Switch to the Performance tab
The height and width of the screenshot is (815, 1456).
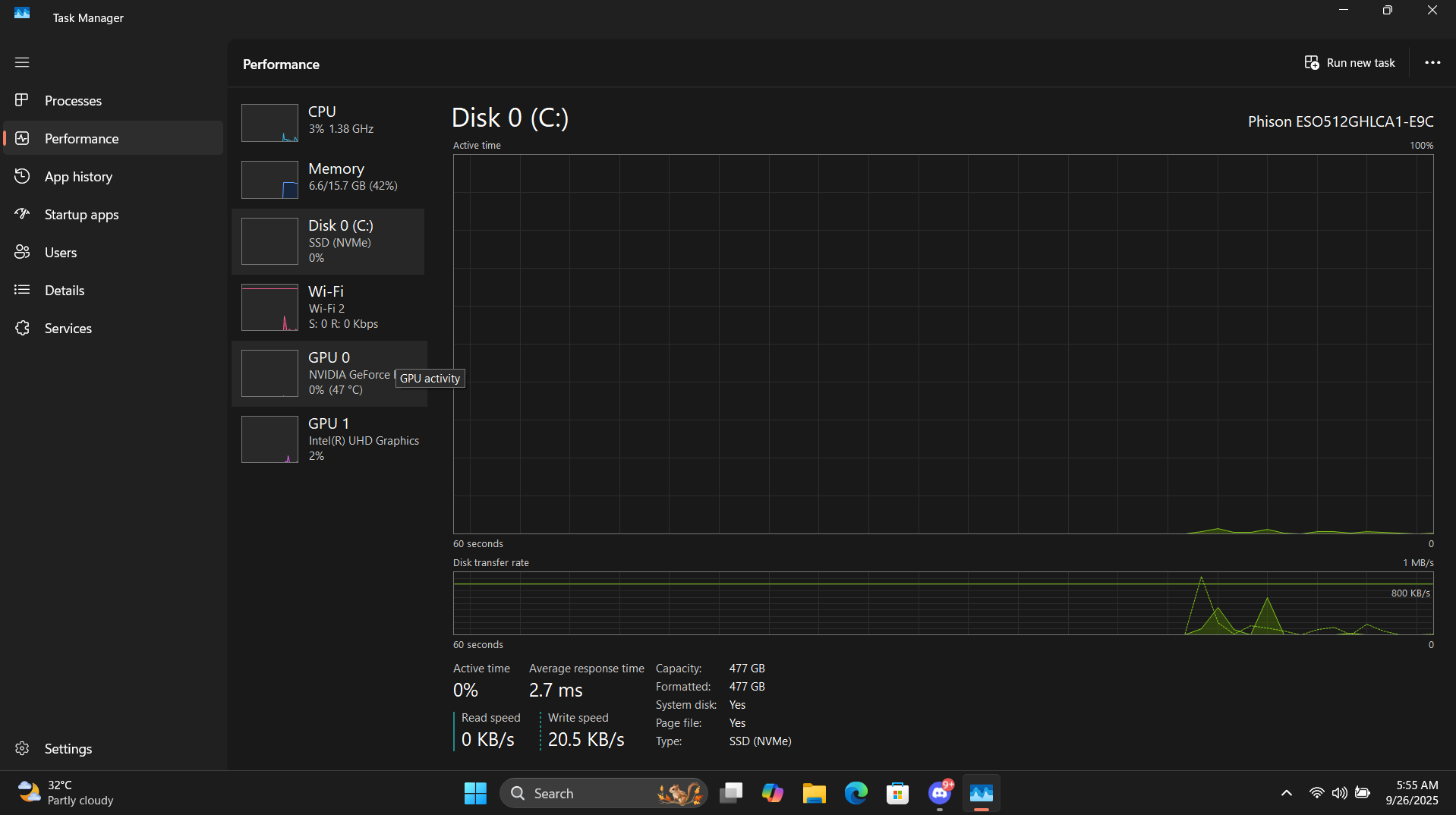[81, 138]
